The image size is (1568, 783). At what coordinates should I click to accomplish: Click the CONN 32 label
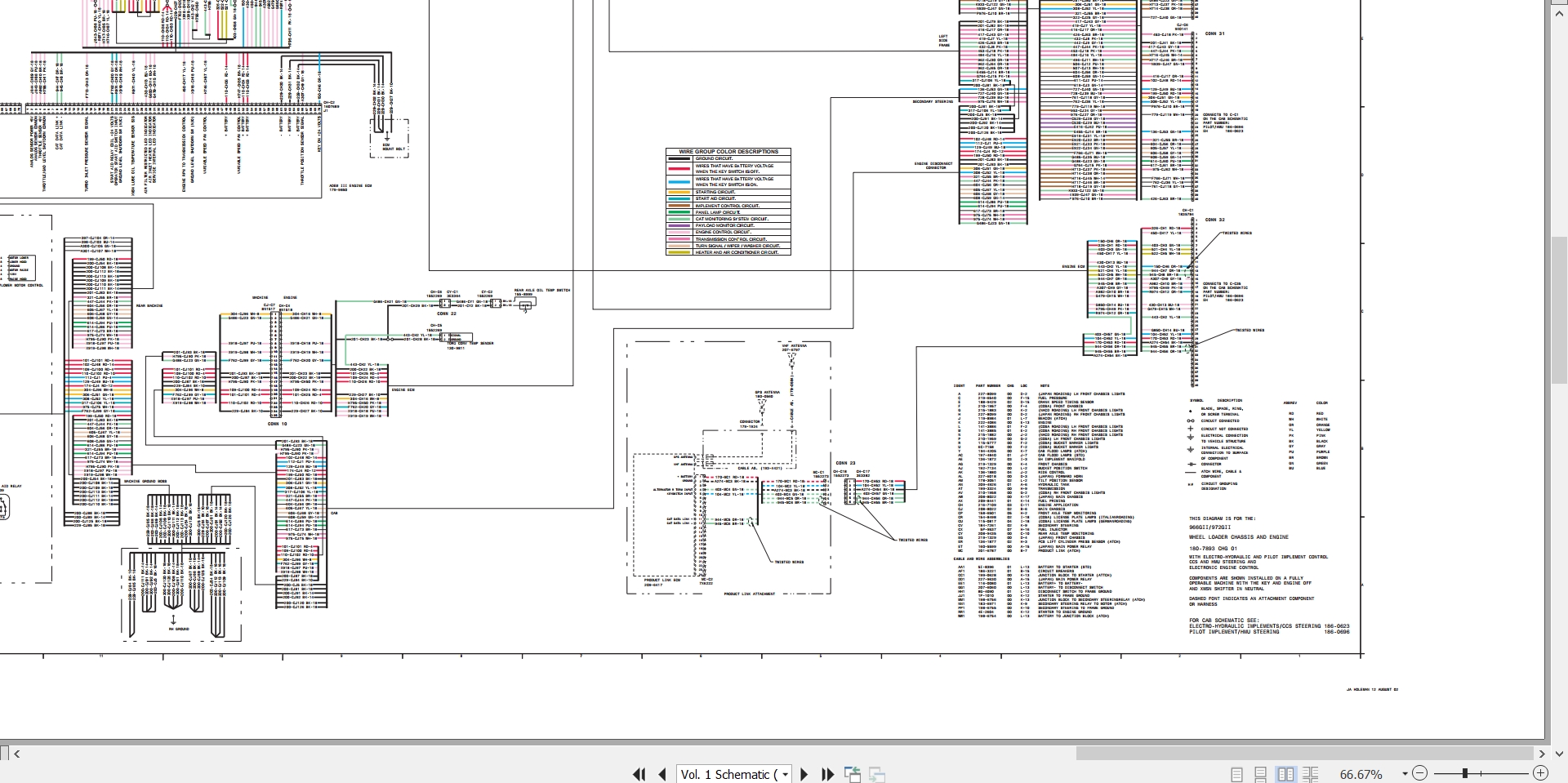(x=1215, y=220)
